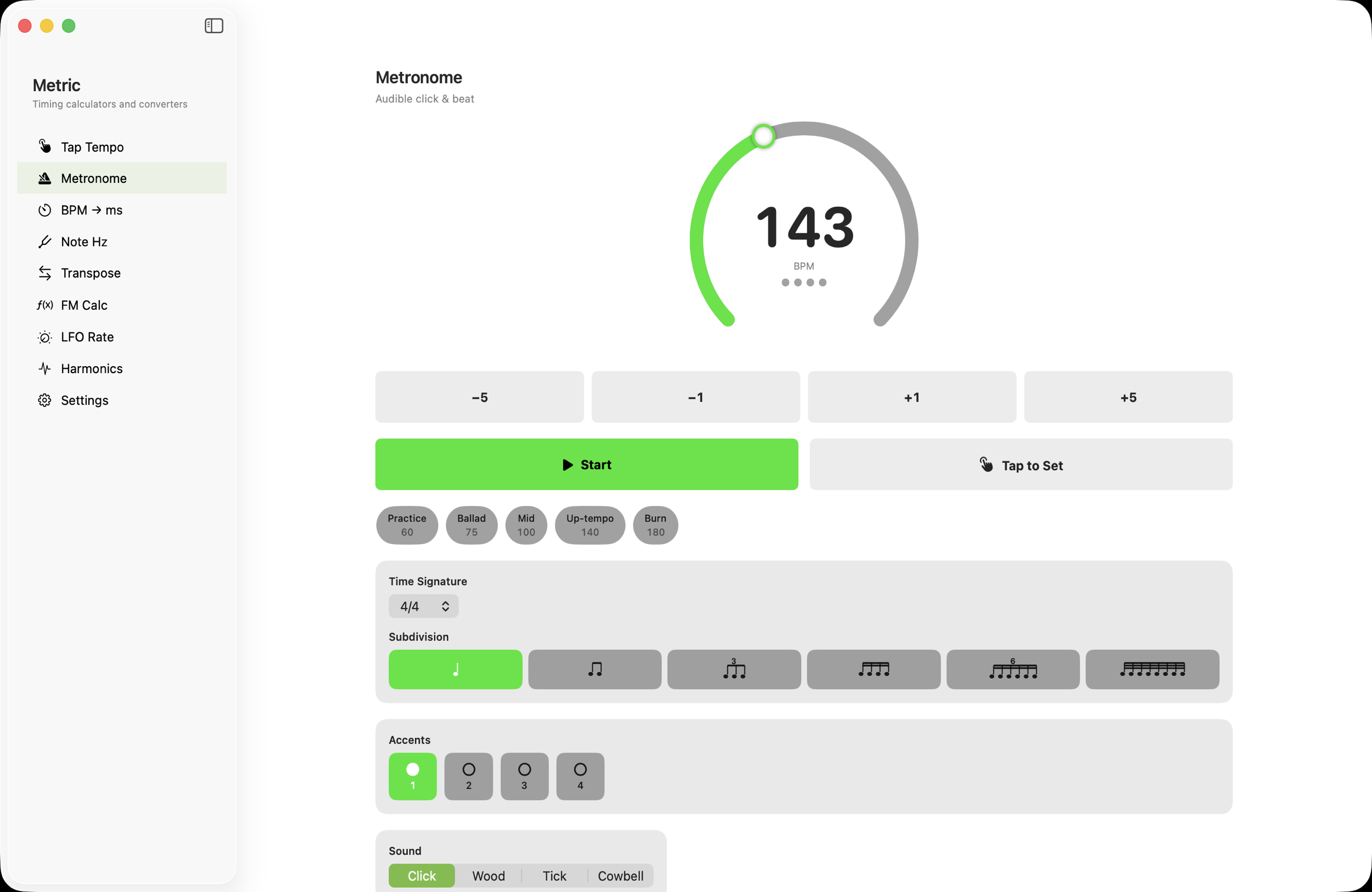Open Transpose tool
Screen dimensions: 1372x892
[x=122, y=273]
